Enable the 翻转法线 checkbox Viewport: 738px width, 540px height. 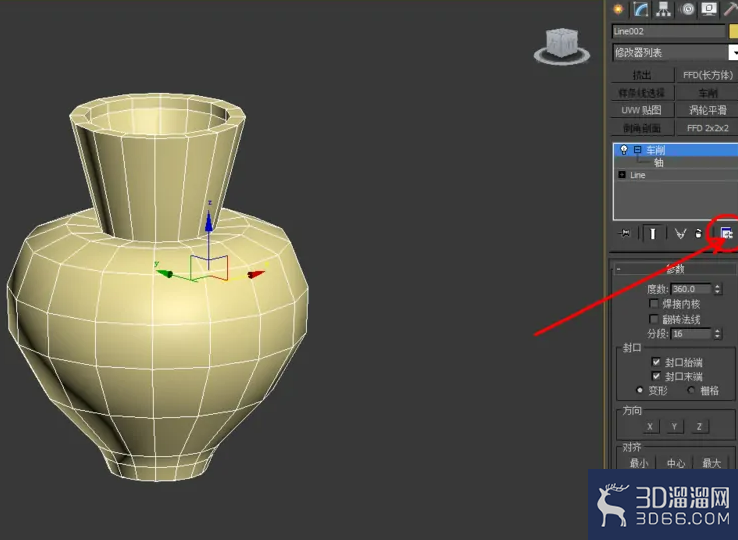pyautogui.click(x=653, y=319)
